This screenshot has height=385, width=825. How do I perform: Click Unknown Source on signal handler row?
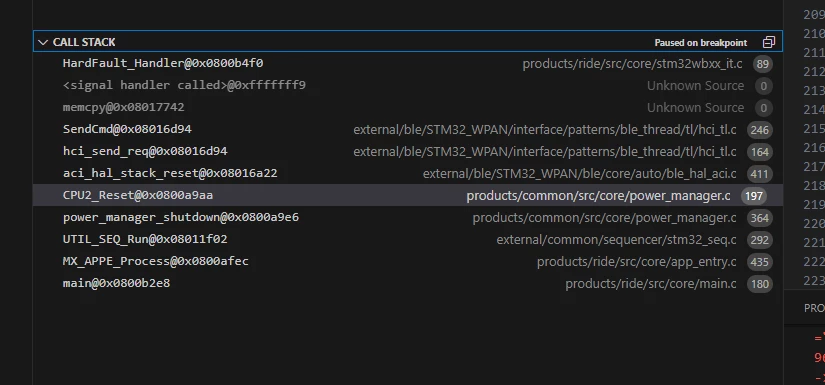click(695, 86)
